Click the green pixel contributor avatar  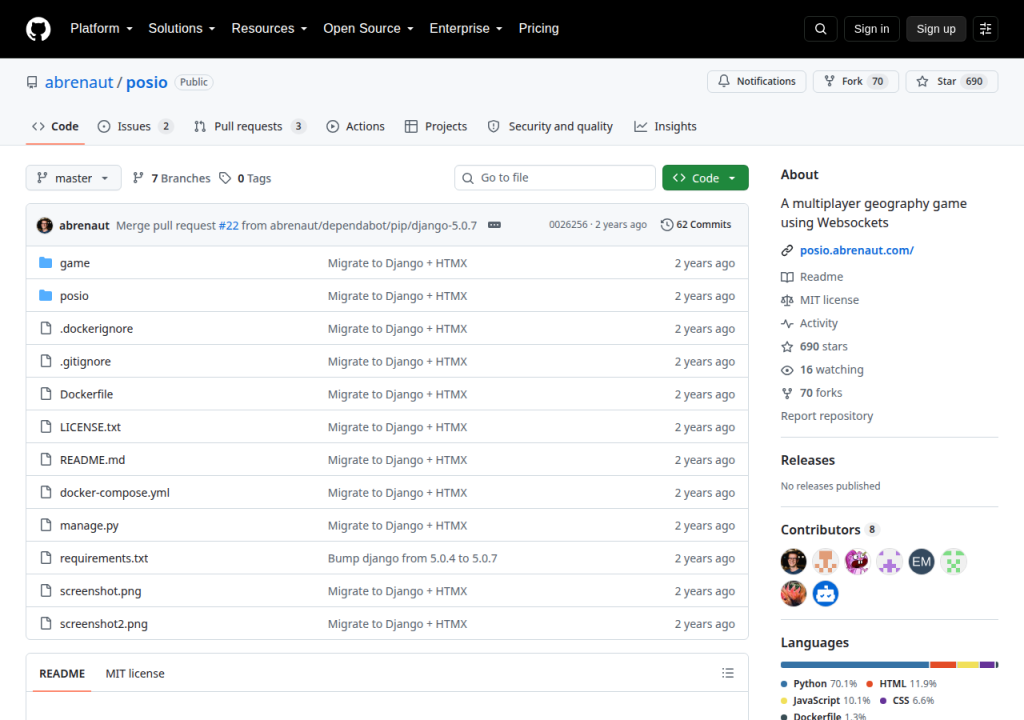(x=953, y=561)
